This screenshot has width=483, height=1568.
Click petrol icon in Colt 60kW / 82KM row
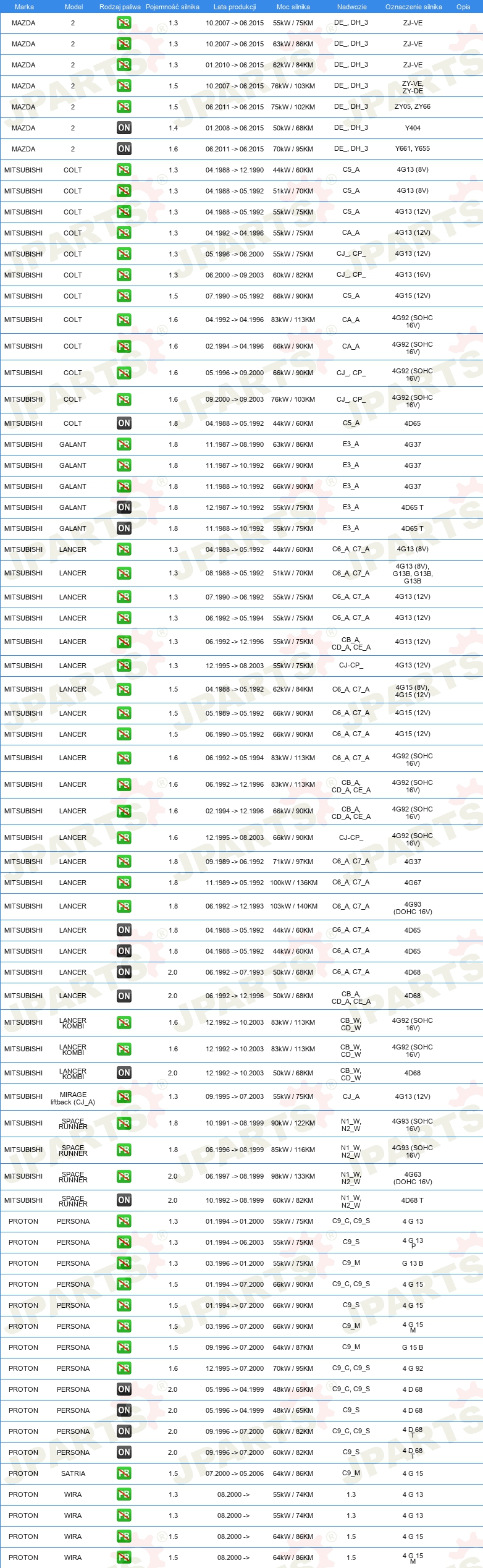124,275
